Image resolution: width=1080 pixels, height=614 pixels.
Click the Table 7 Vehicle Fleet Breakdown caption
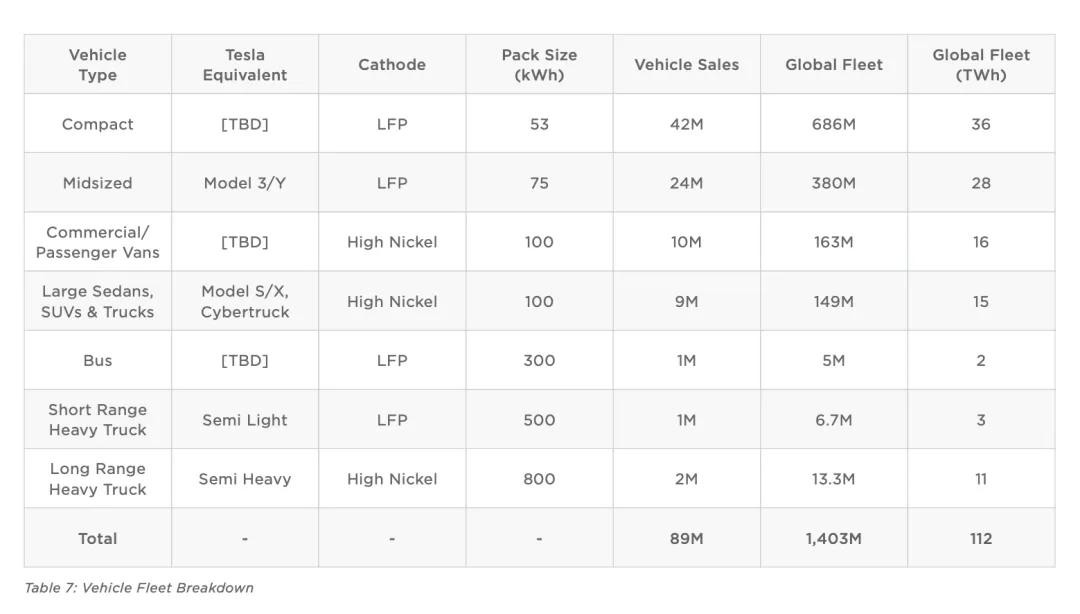[x=139, y=588]
